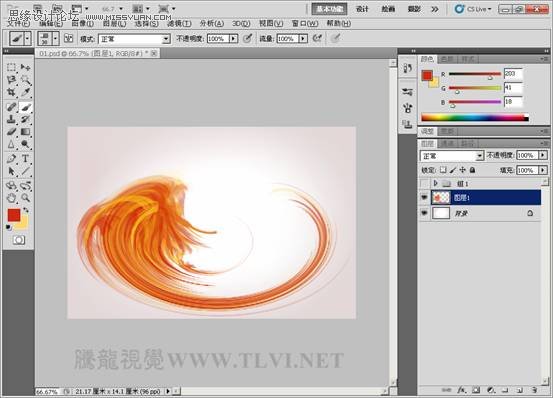Open the 窗口(W) menu

305,23
